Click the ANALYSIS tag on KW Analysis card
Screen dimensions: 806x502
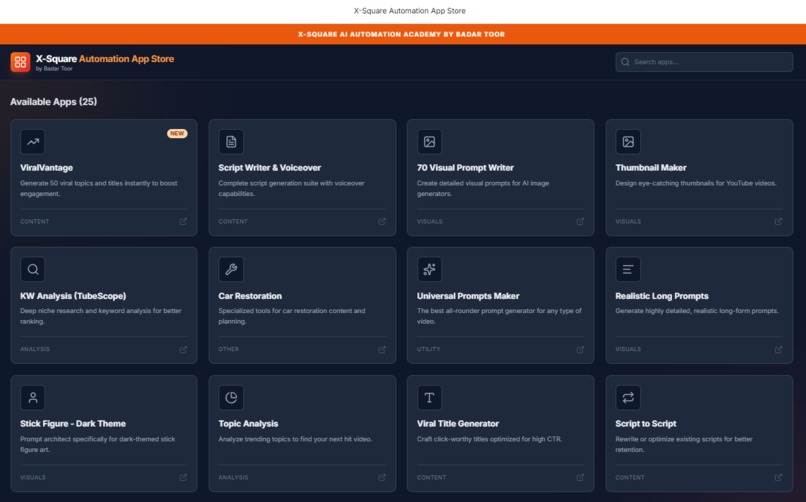(x=35, y=349)
